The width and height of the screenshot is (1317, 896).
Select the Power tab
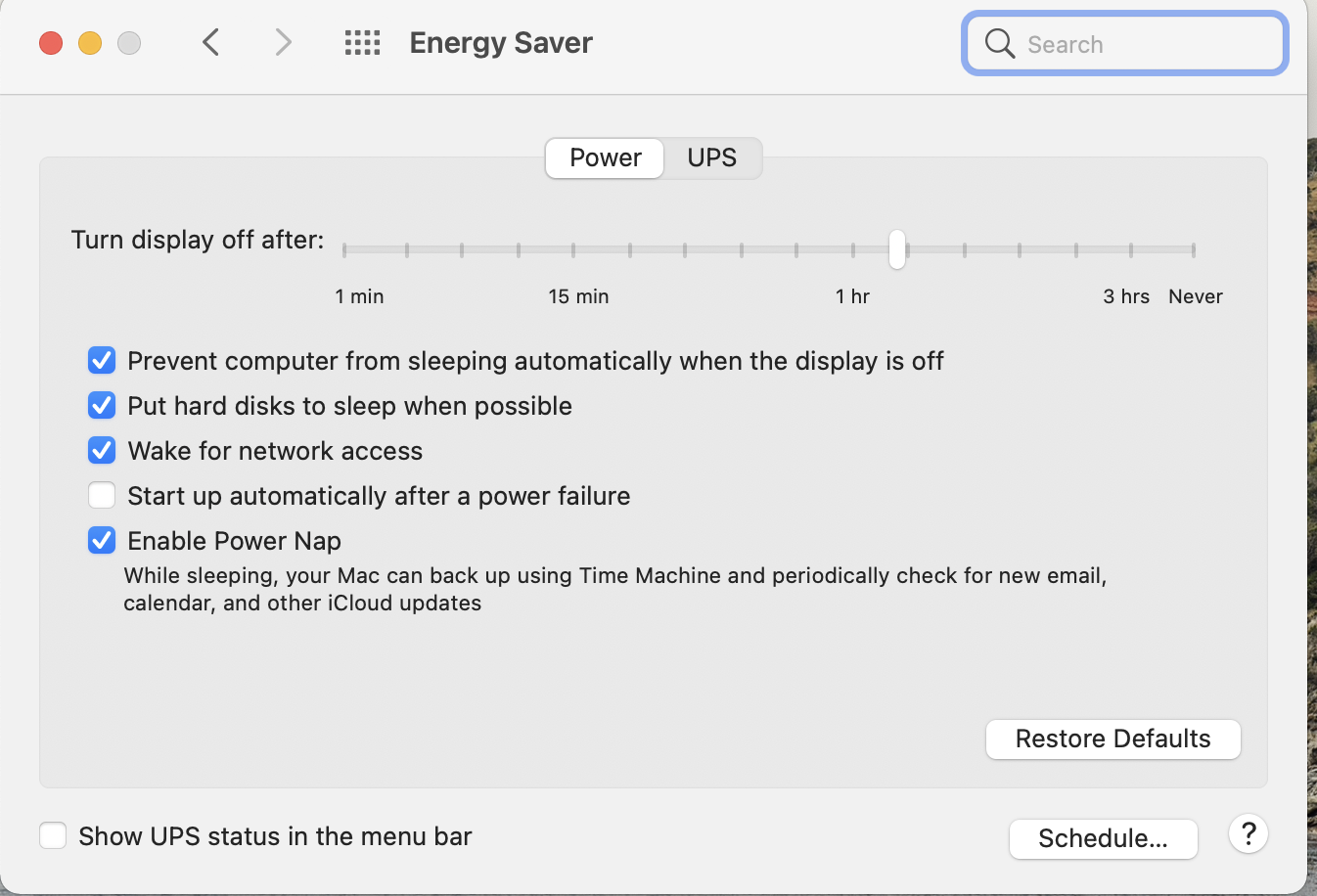pos(605,158)
